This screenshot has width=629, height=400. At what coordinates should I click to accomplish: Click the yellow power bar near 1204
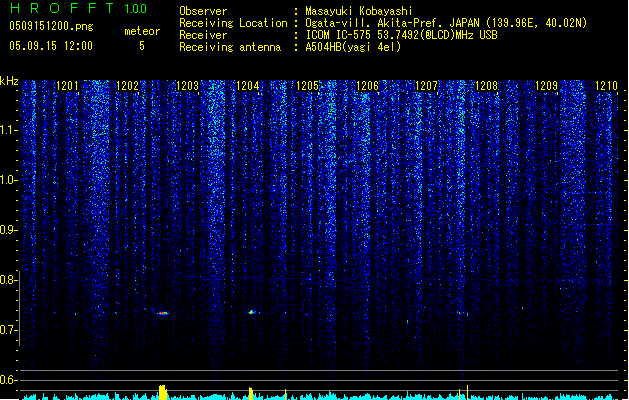251,394
